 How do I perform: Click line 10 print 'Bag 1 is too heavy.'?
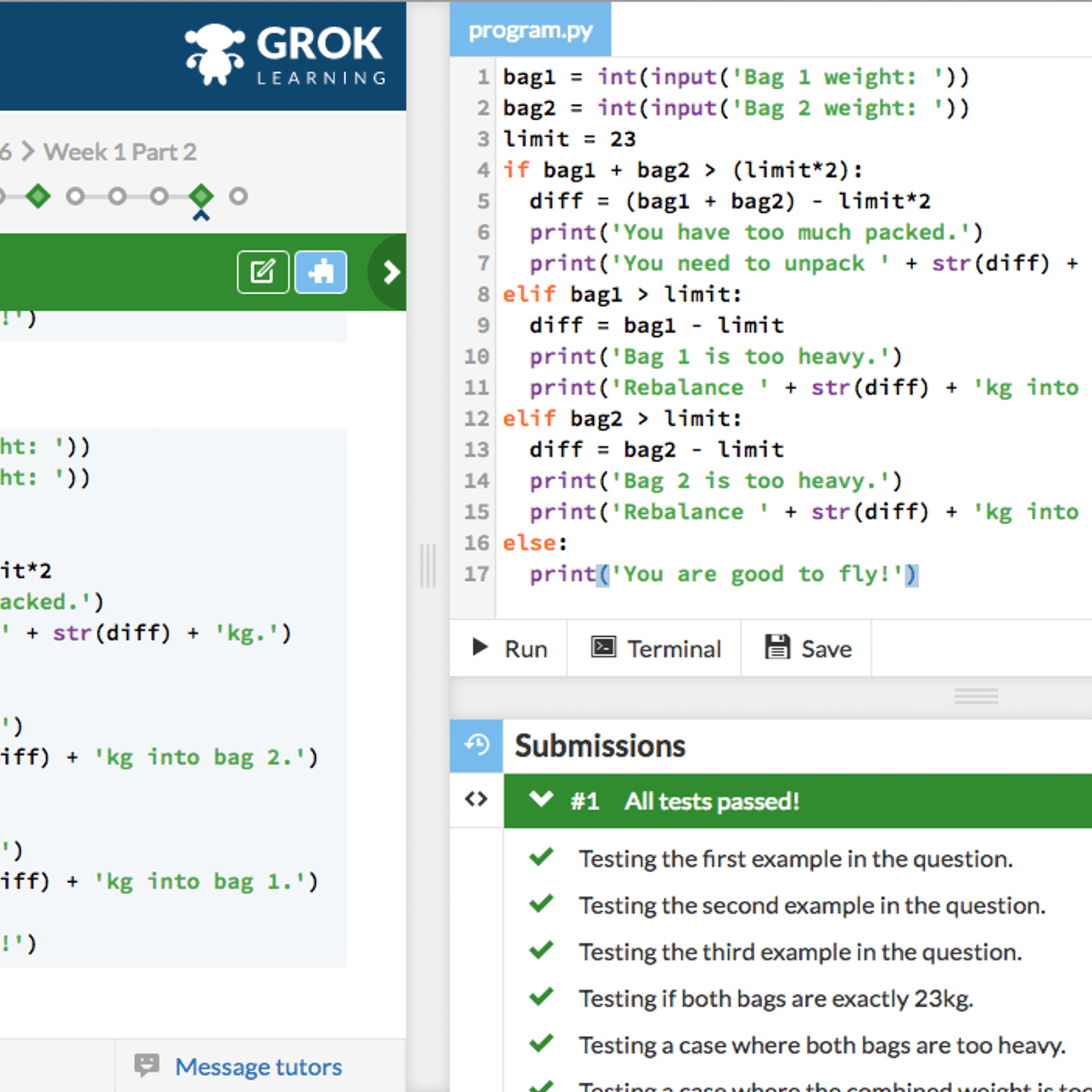point(716,356)
